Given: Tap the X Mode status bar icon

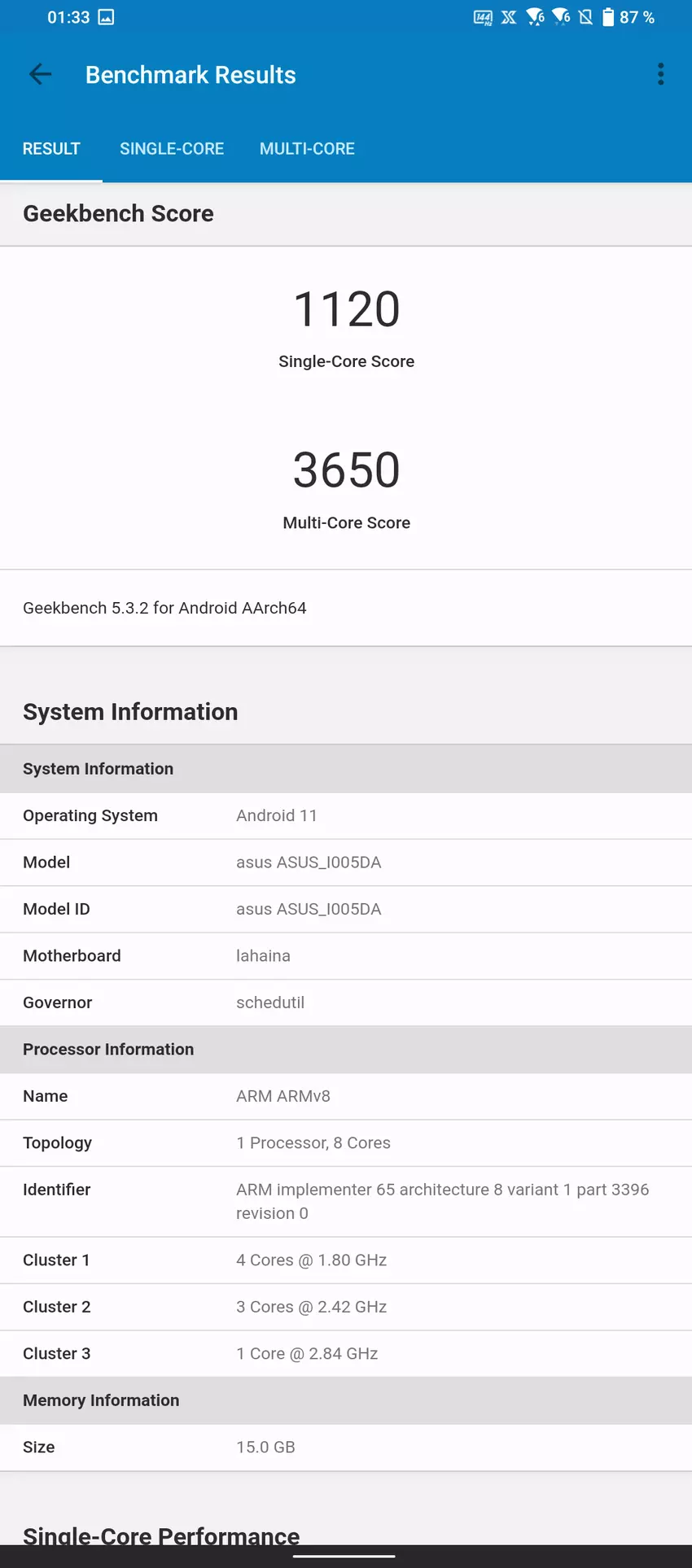Looking at the screenshot, I should point(509,17).
